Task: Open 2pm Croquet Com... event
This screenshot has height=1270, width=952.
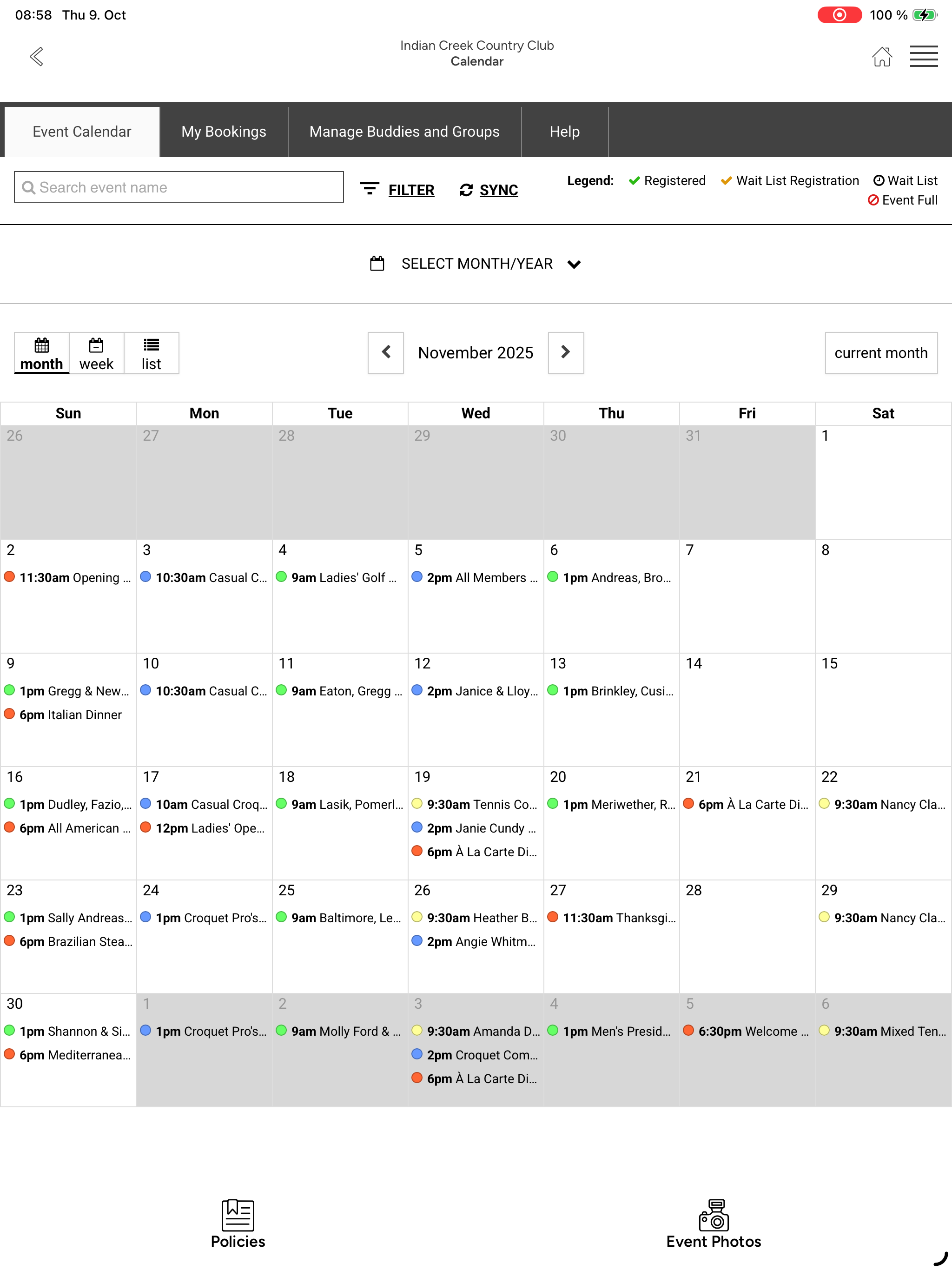Action: click(476, 1055)
